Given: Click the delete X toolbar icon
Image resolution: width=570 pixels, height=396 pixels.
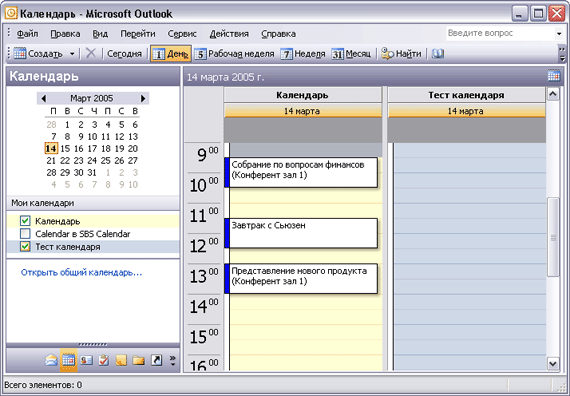Looking at the screenshot, I should click(91, 53).
